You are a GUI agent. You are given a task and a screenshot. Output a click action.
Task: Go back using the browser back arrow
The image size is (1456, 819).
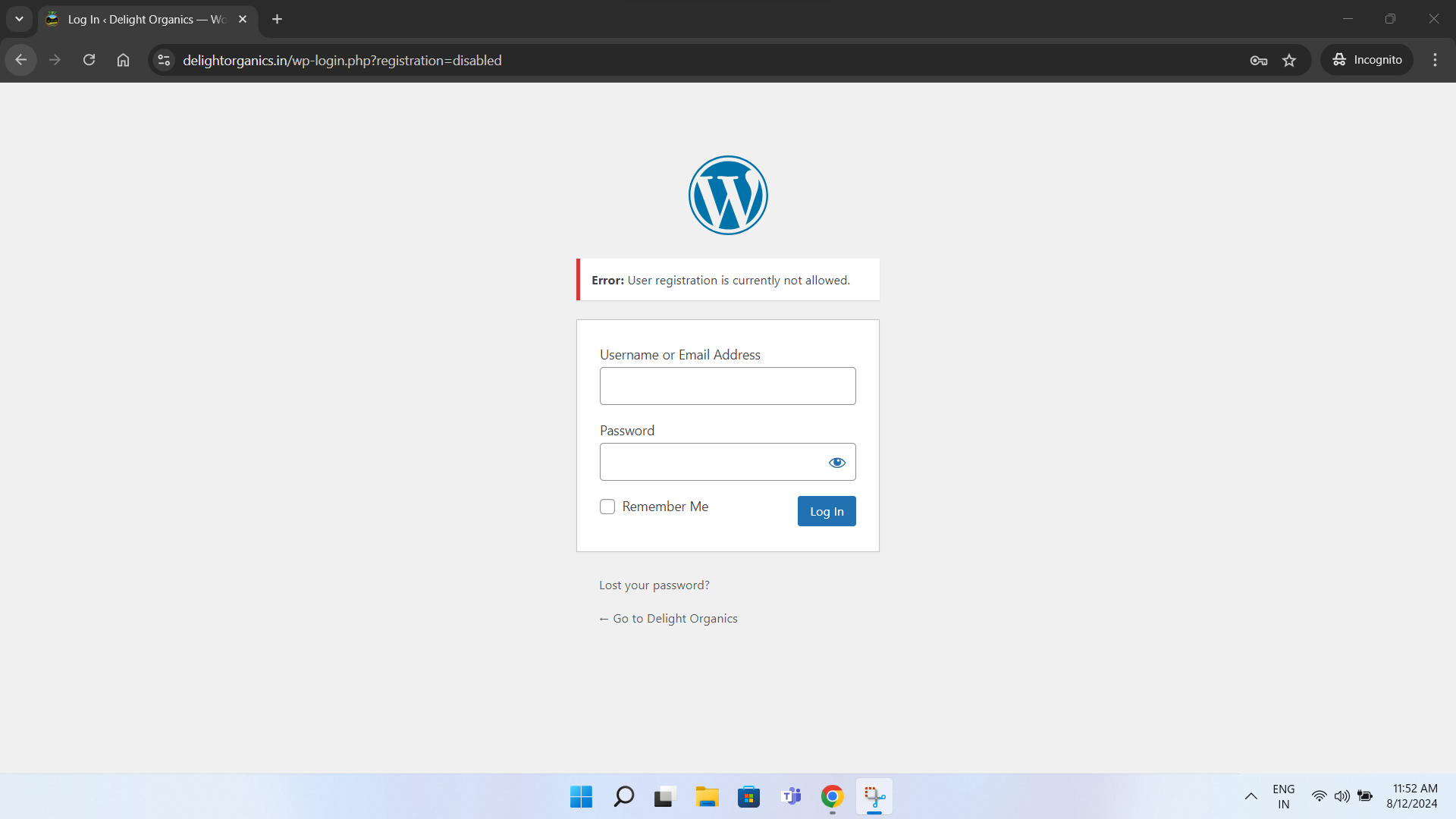[20, 60]
